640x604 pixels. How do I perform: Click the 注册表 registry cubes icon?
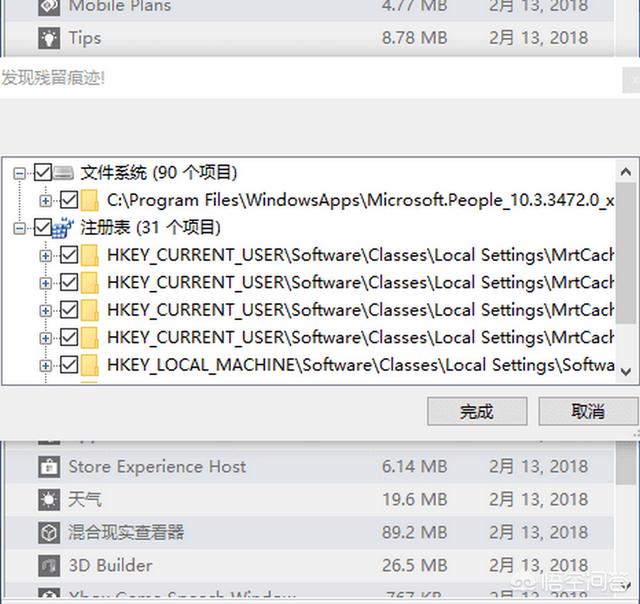63,227
